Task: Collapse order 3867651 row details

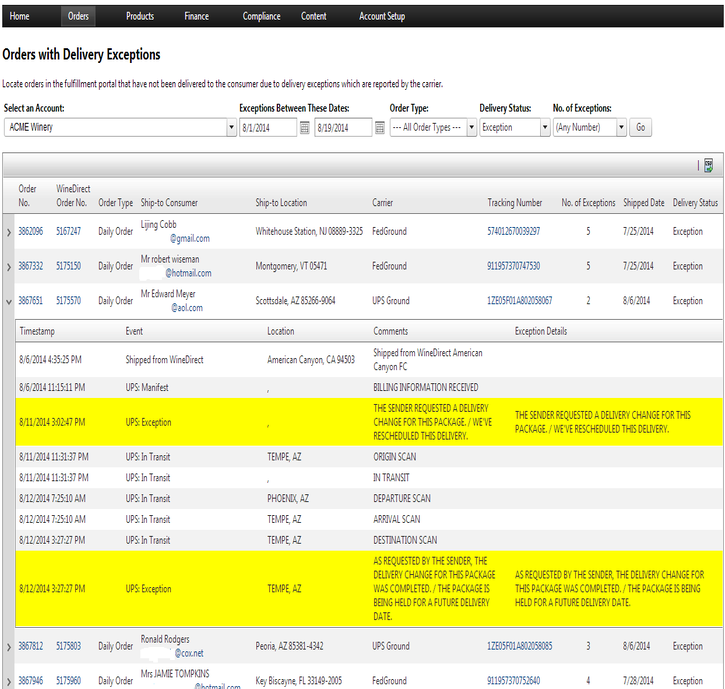Action: [x=9, y=301]
